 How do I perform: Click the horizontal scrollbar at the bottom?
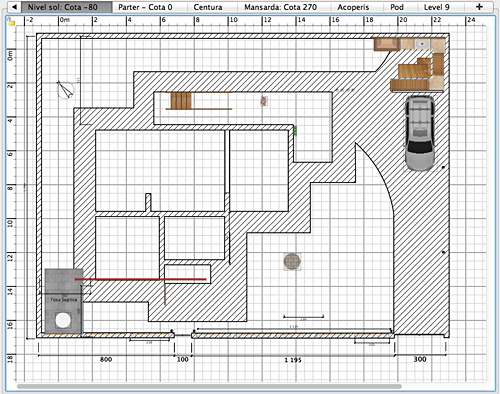[209, 386]
